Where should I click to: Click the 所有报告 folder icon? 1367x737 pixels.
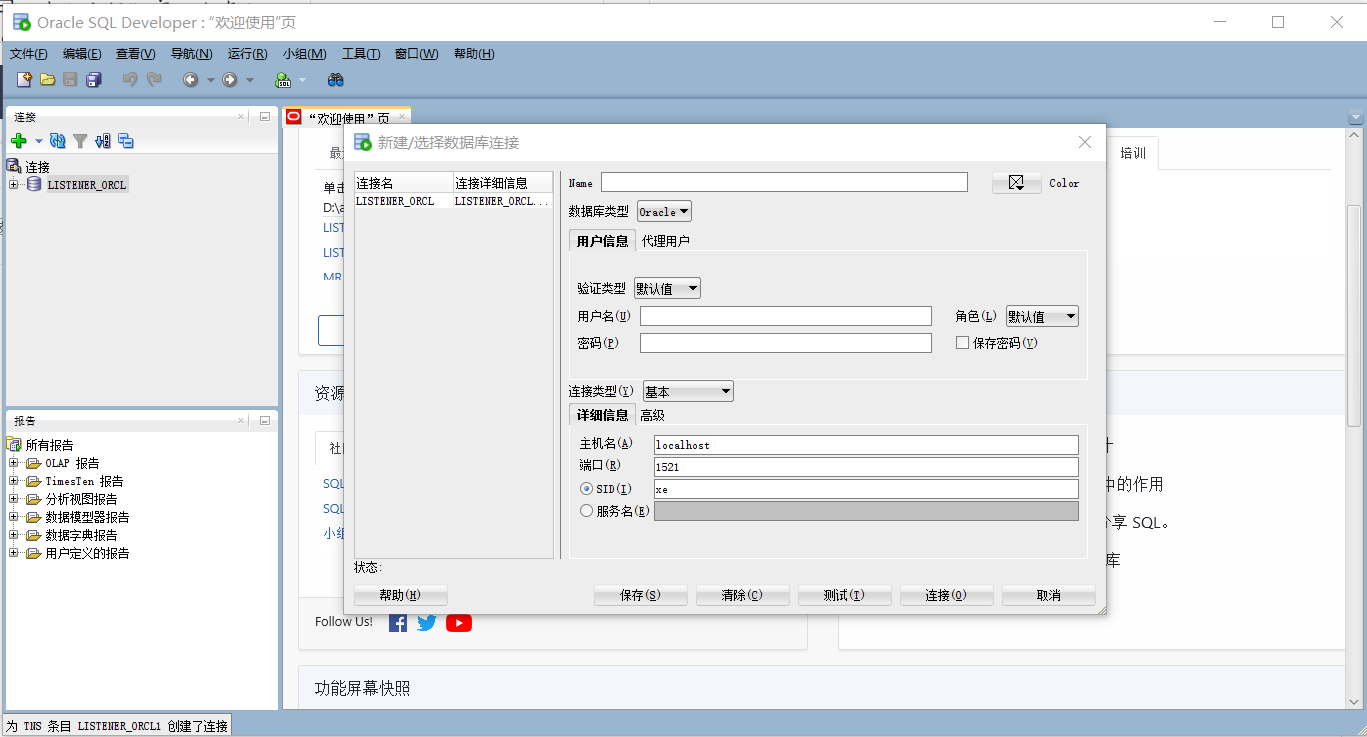pyautogui.click(x=14, y=444)
